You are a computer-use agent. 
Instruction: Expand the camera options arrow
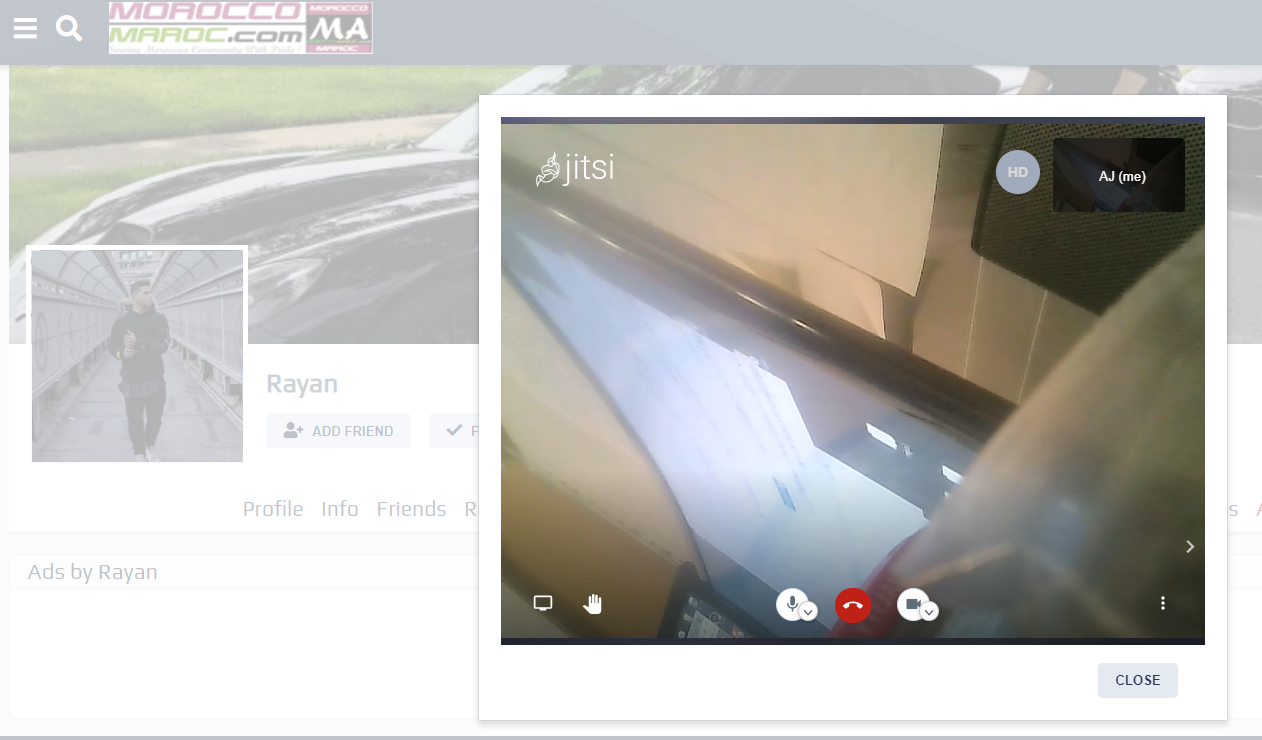(x=929, y=612)
